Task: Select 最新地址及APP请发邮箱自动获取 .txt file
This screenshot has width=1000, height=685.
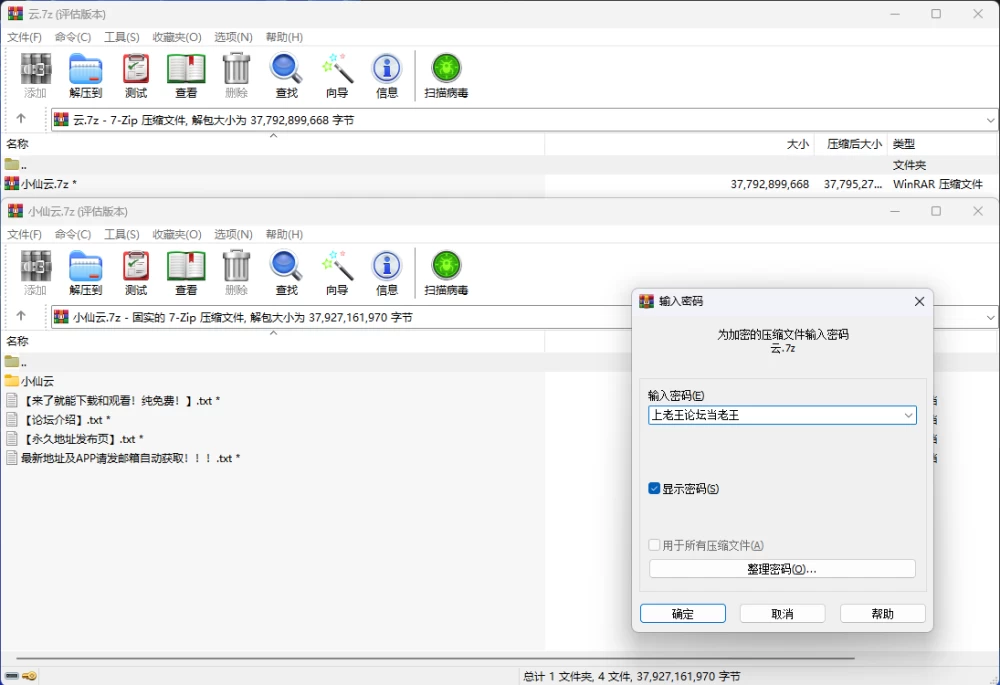Action: pyautogui.click(x=124, y=458)
